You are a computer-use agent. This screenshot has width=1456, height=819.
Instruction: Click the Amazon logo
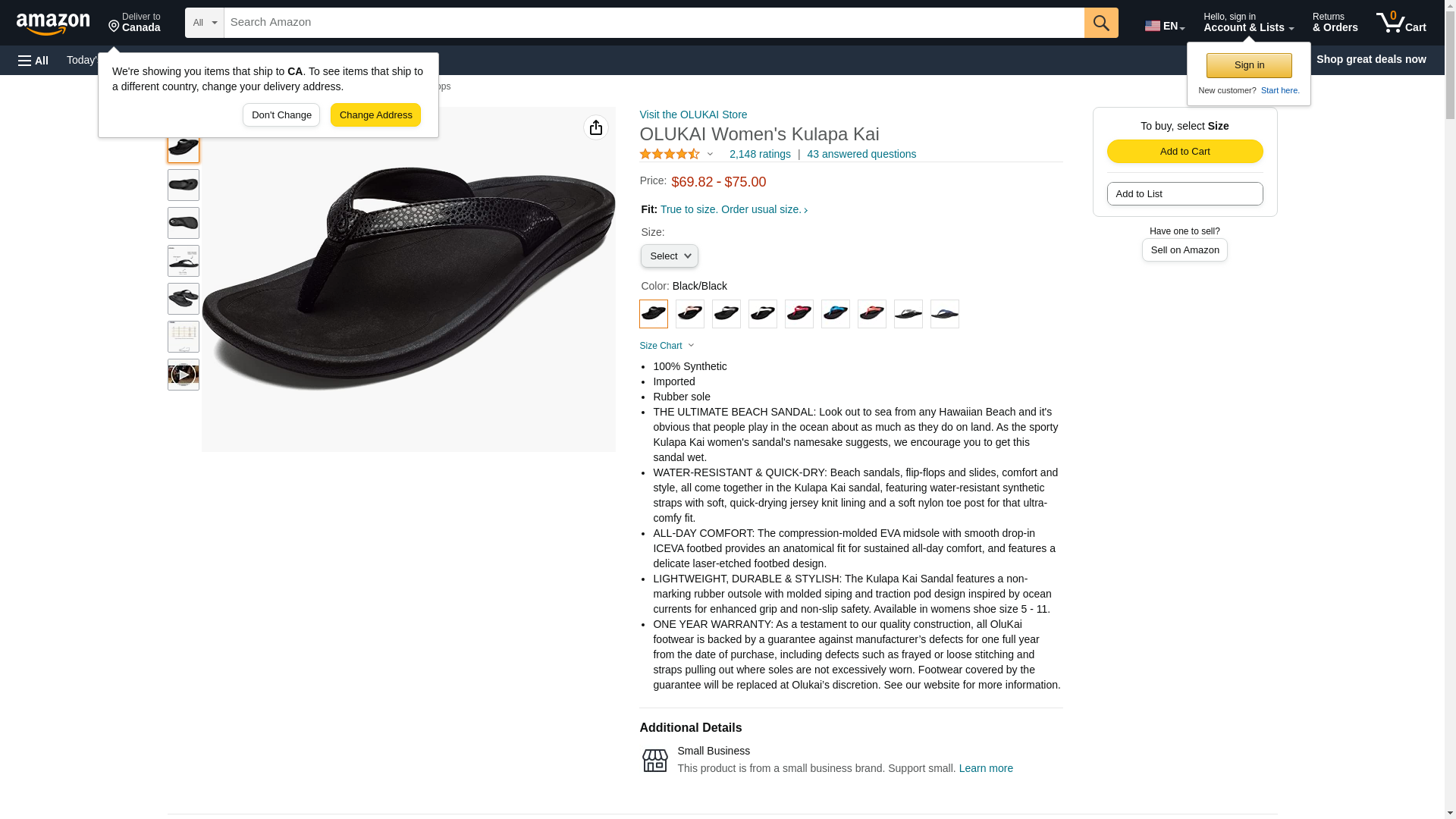[53, 24]
